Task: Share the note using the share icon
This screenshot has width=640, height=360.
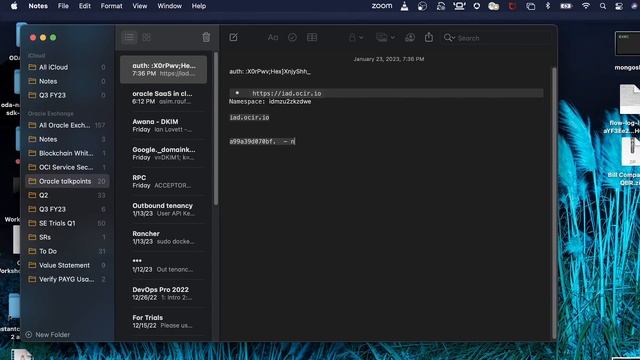Action: click(429, 37)
